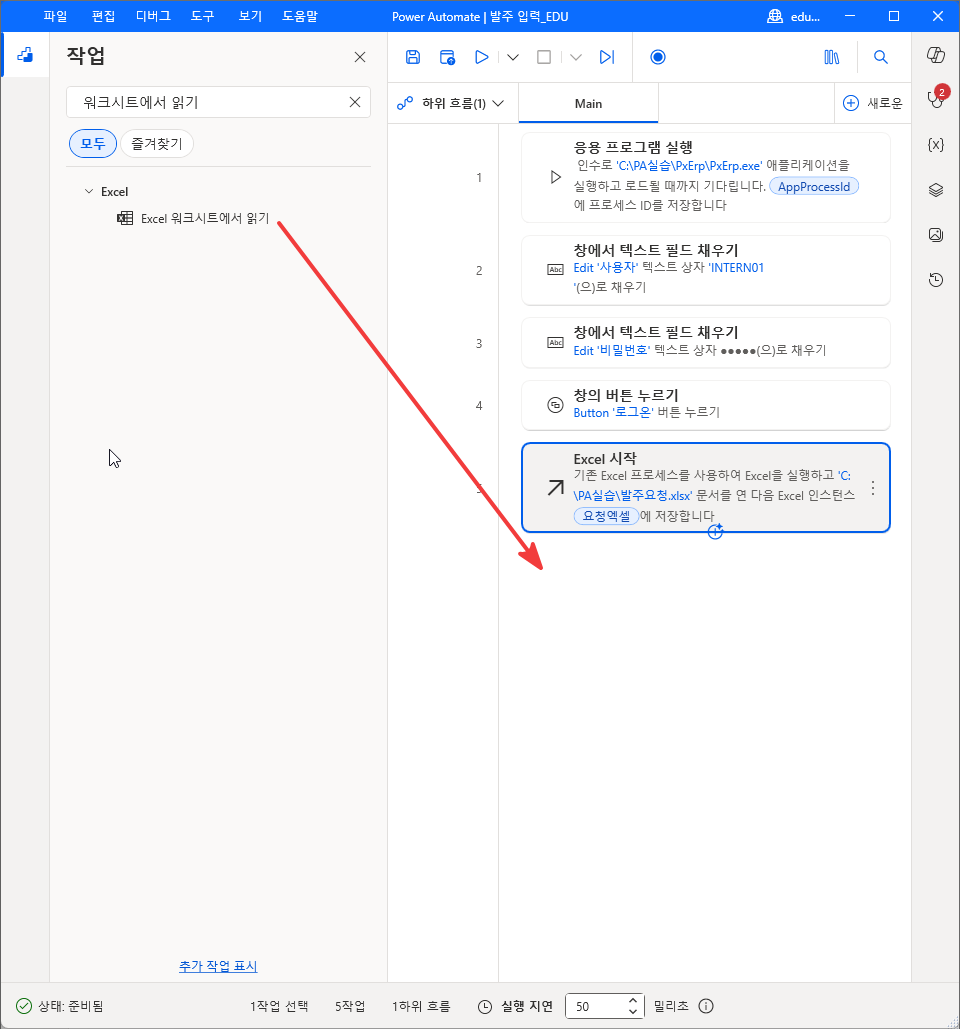Screen dimensions: 960x1029
Task: Switch to the Main tab
Action: click(588, 104)
